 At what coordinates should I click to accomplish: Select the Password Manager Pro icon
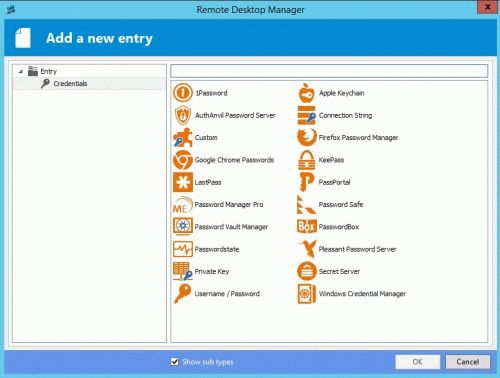click(183, 205)
